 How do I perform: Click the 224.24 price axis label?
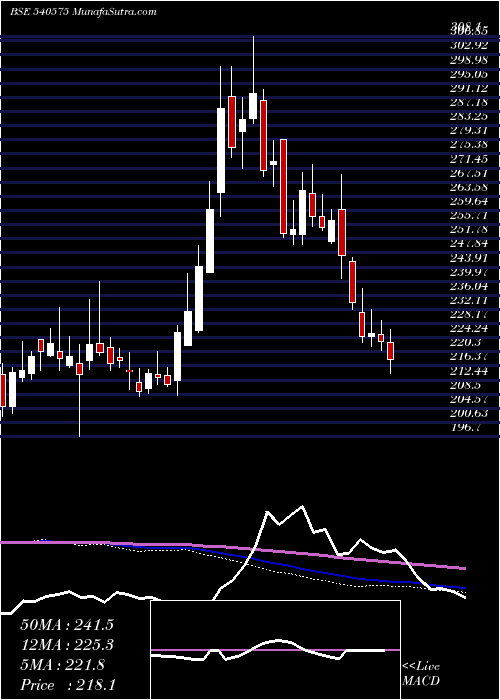pyautogui.click(x=470, y=328)
